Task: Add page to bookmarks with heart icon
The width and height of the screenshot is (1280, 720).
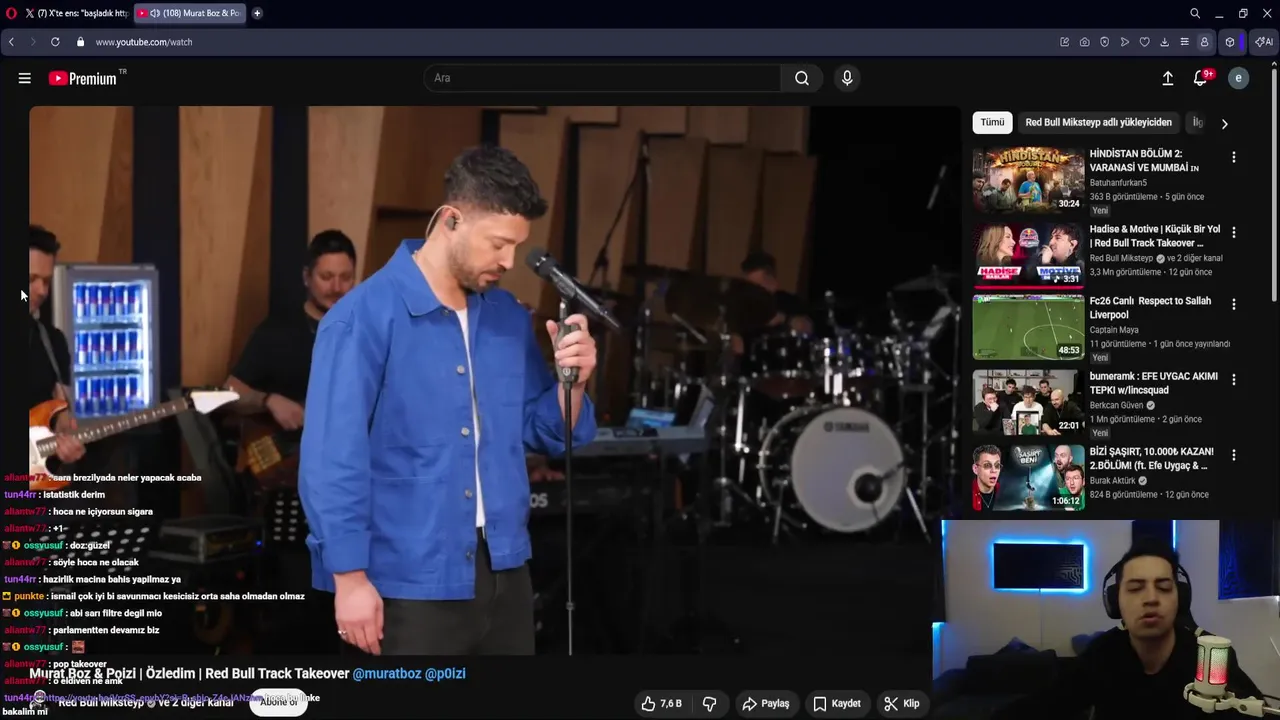Action: click(x=1145, y=42)
